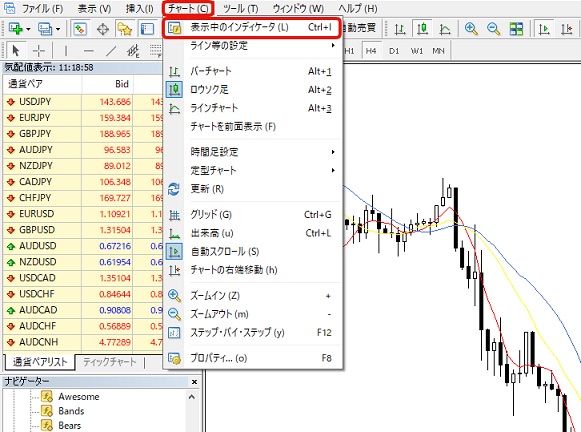Select the H1 timeframe button
This screenshot has height=432, width=581.
tap(349, 51)
